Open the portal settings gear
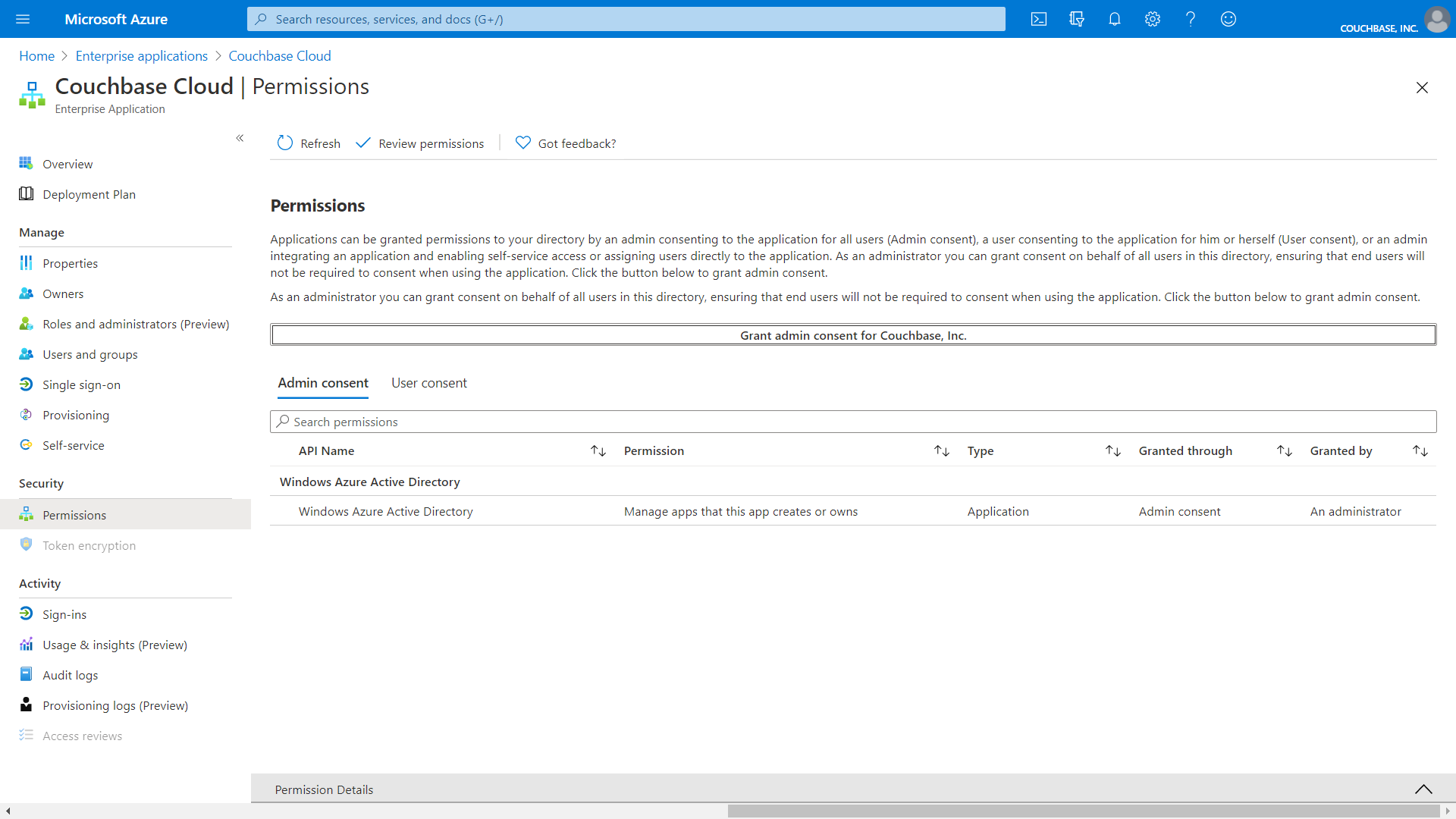1456x819 pixels. (x=1153, y=19)
